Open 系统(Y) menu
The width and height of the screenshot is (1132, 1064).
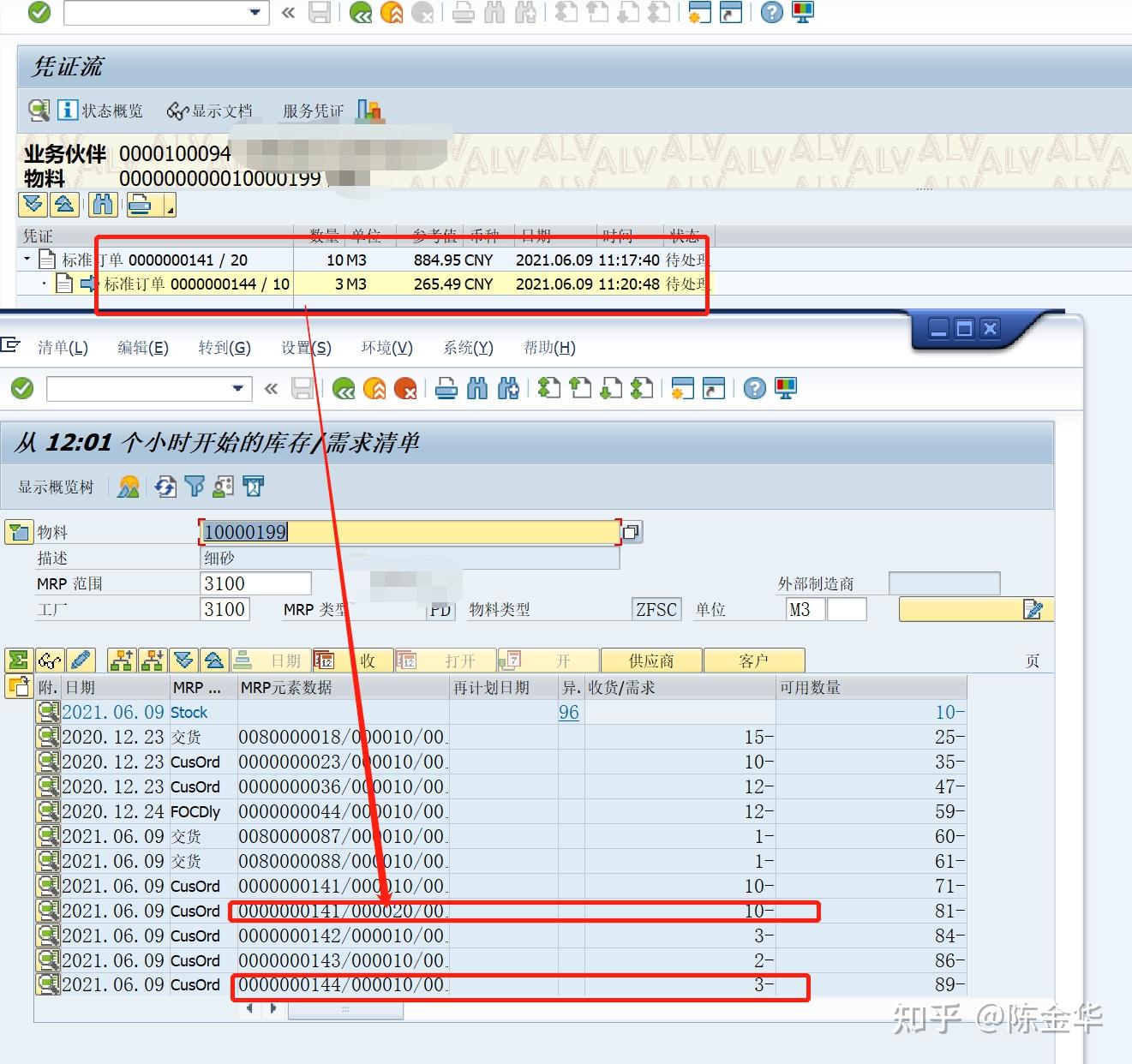(x=469, y=347)
